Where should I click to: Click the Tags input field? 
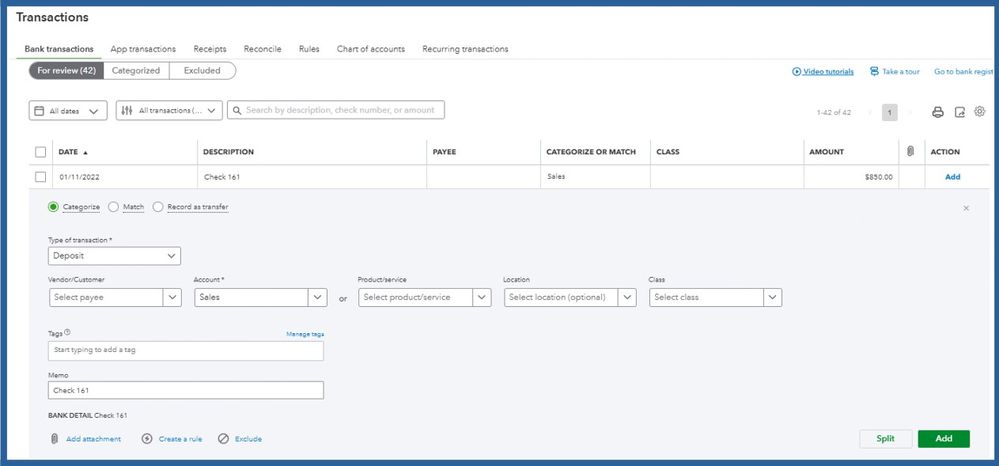point(186,351)
